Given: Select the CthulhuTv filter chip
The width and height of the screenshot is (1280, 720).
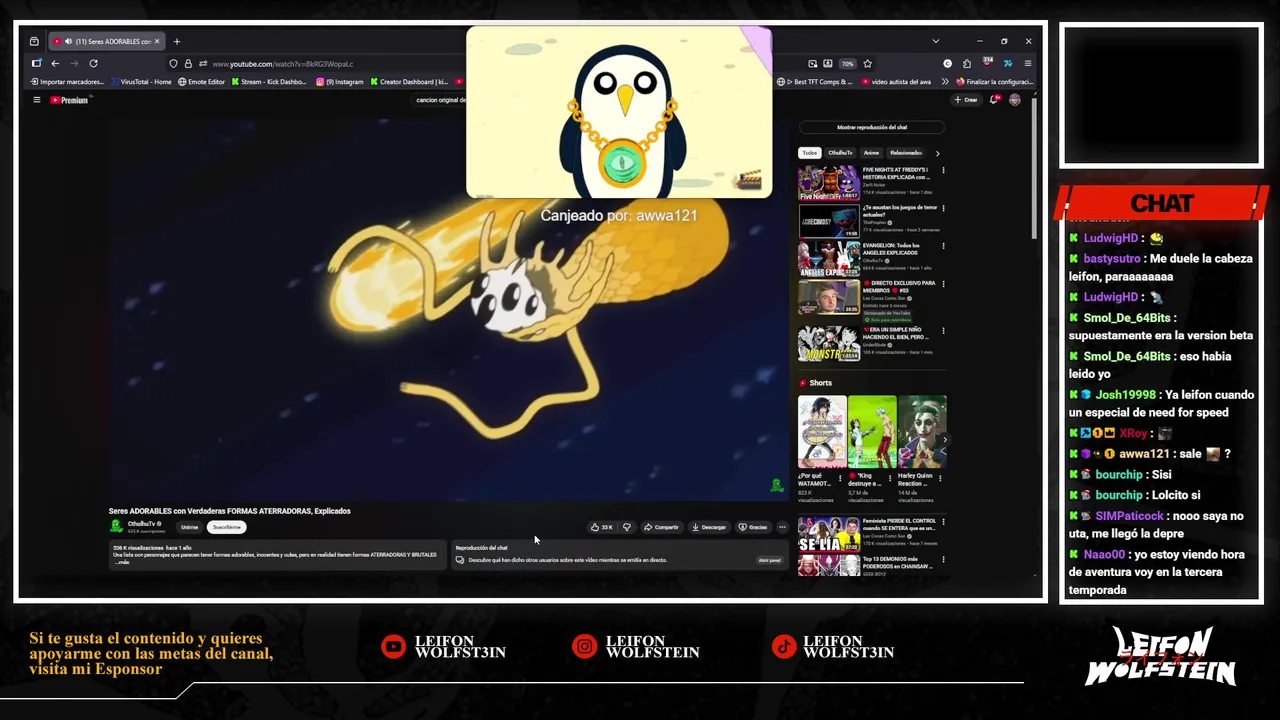Looking at the screenshot, I should (840, 153).
